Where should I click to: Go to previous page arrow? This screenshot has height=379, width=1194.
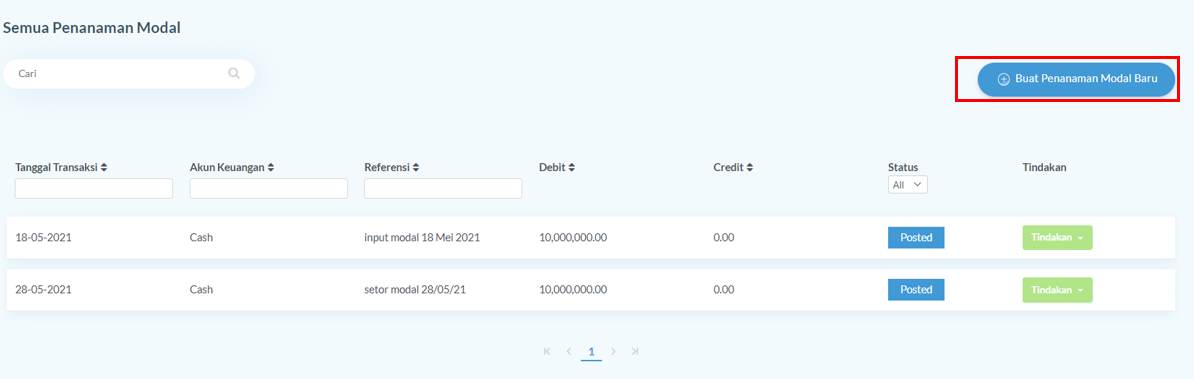point(569,352)
